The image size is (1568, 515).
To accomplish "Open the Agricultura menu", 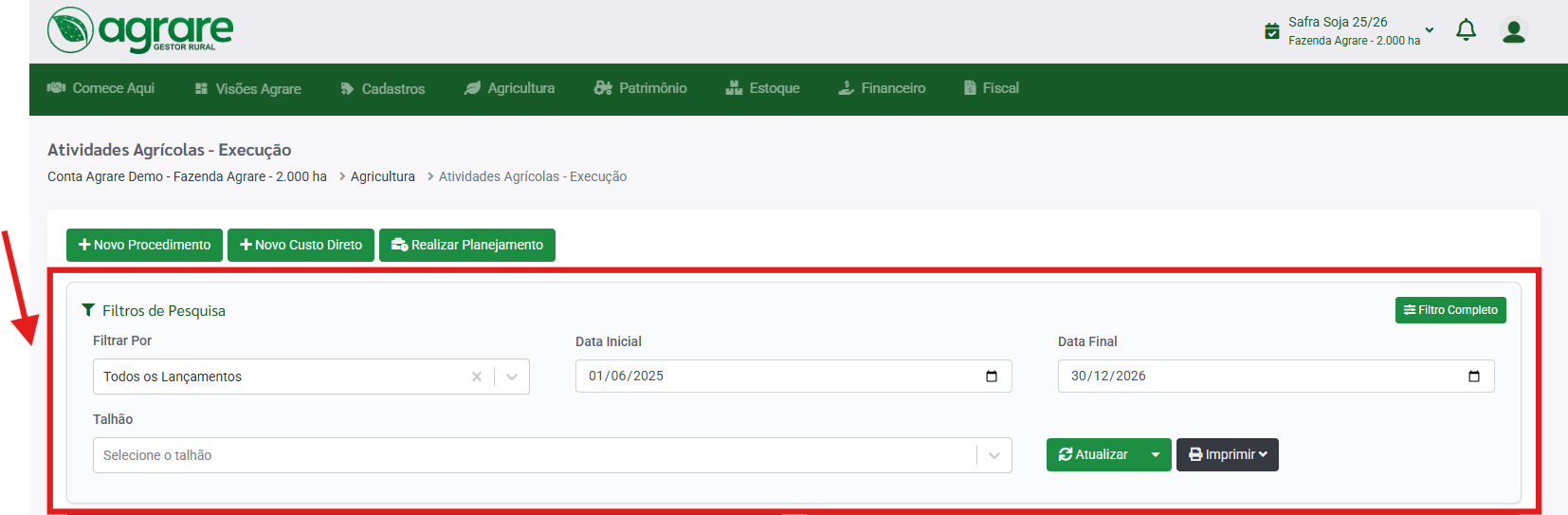I will (x=509, y=88).
